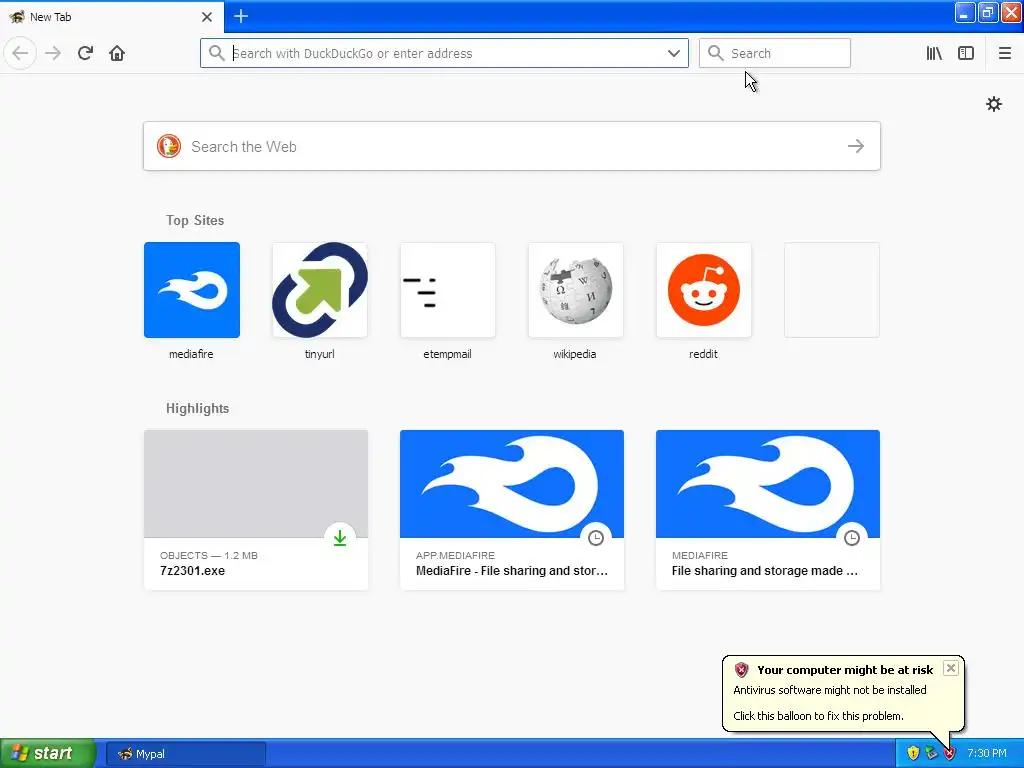Click 'MediaFire - File sharing and stor...' title
1024x768 pixels.
511,570
